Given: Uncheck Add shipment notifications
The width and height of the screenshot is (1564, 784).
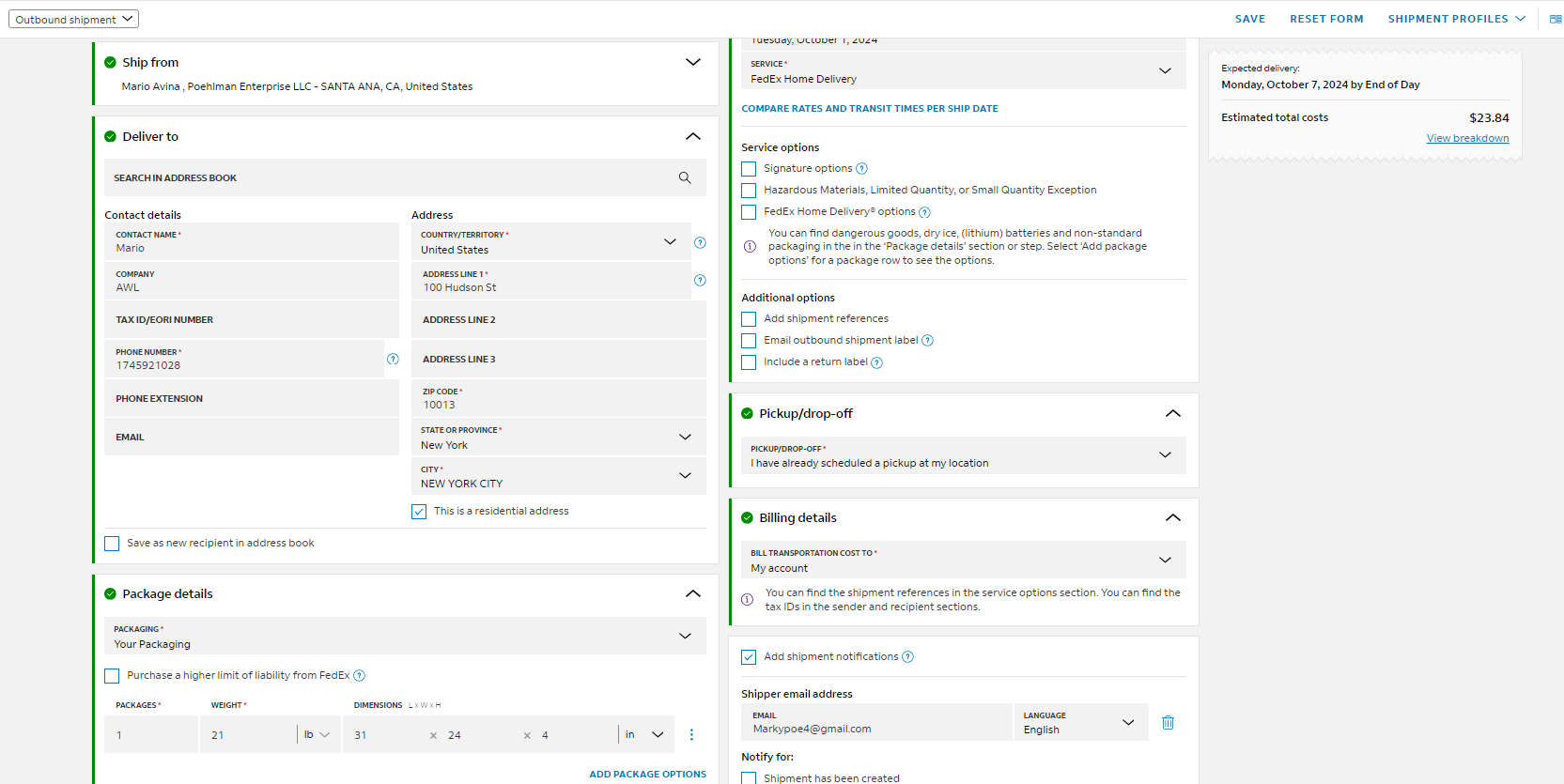Looking at the screenshot, I should (x=749, y=657).
